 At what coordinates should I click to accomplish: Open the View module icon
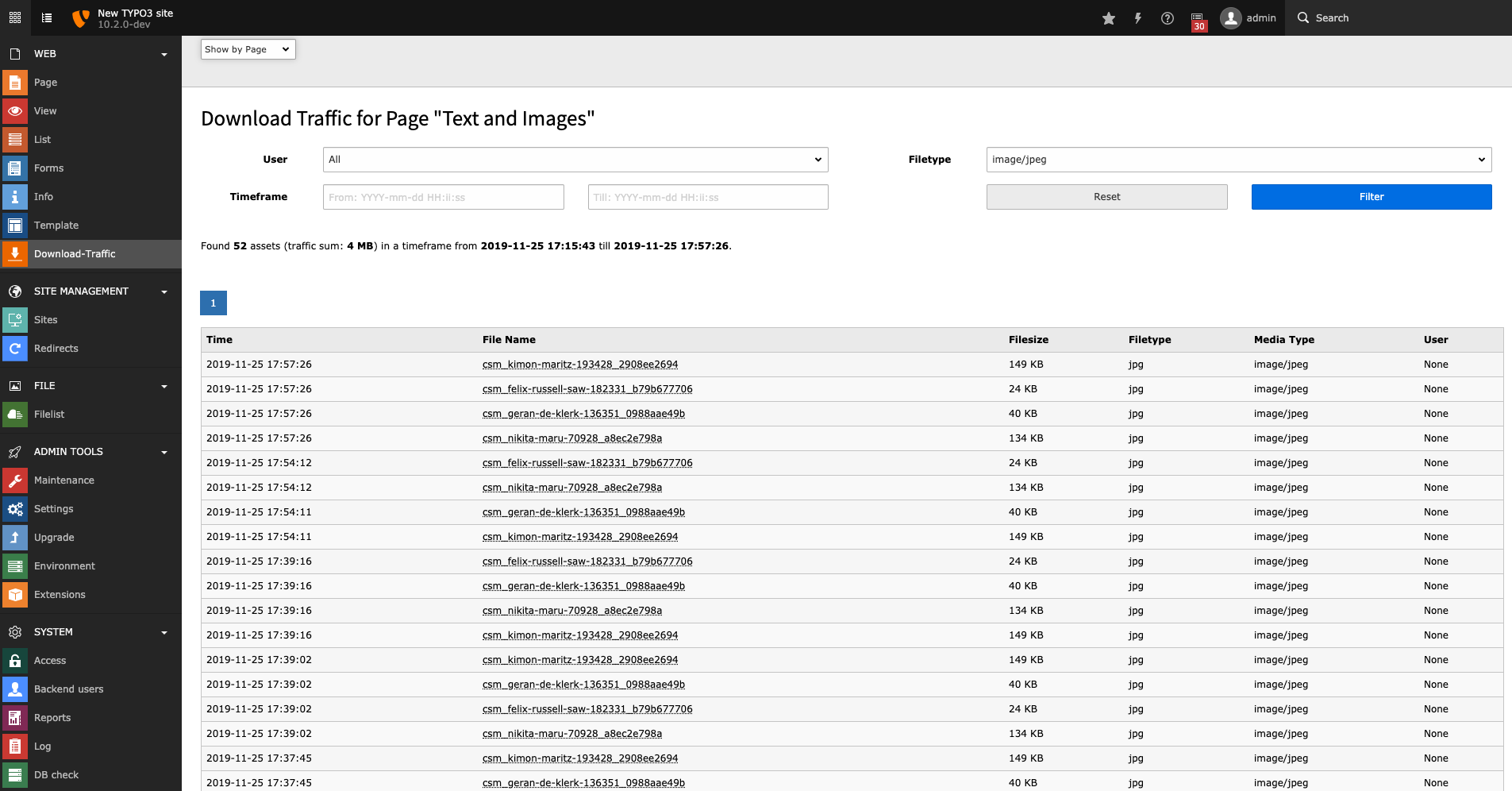coord(15,110)
